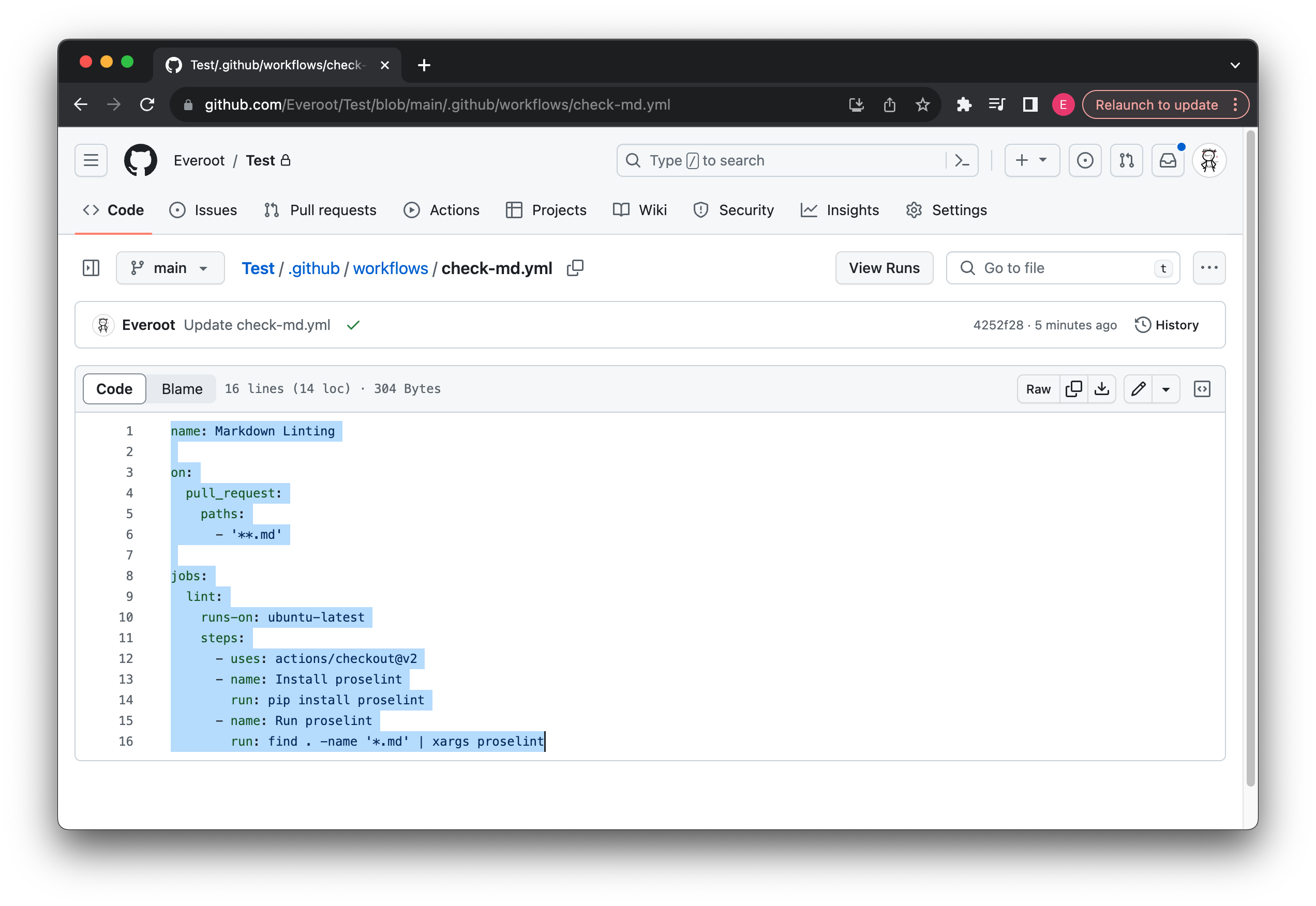Open the create new plus dropdown
Viewport: 1316px width, 906px height.
(x=1031, y=161)
